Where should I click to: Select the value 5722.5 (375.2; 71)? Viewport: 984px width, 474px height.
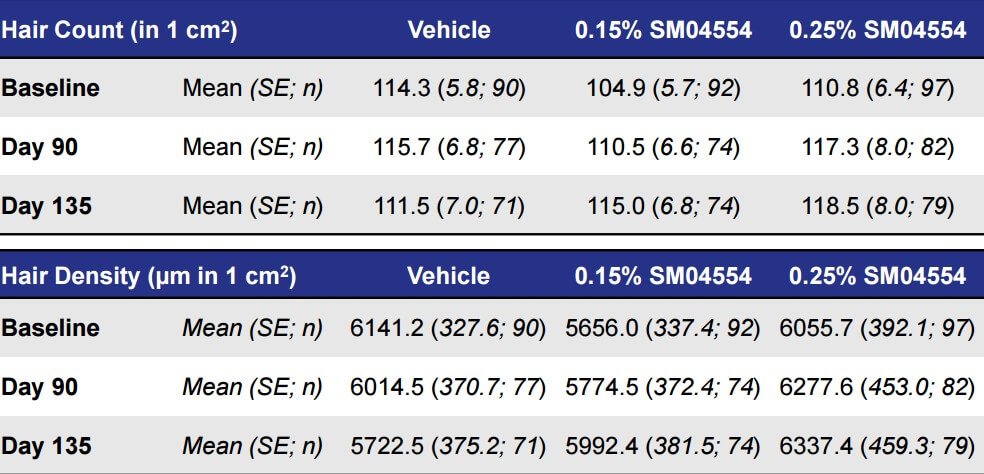(x=449, y=446)
